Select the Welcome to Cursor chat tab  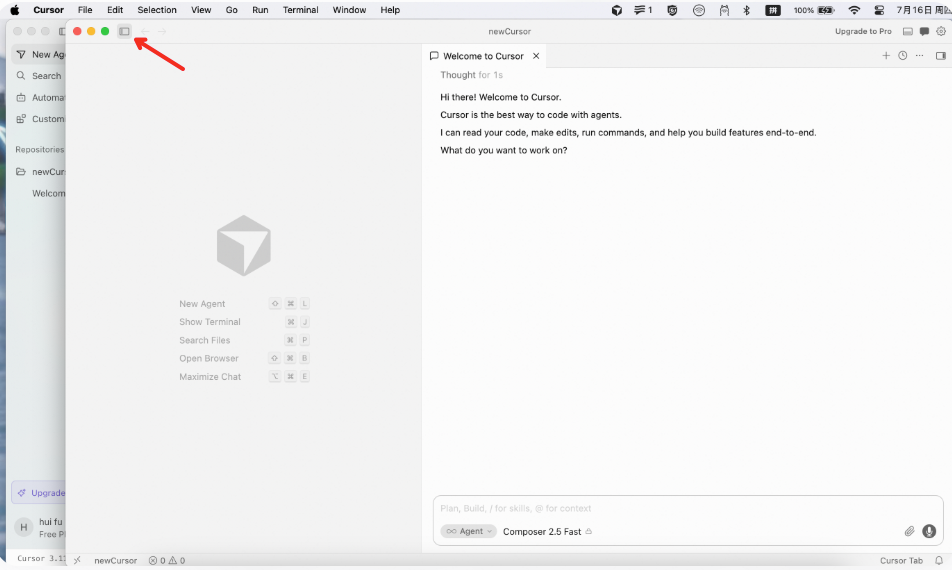pos(483,56)
